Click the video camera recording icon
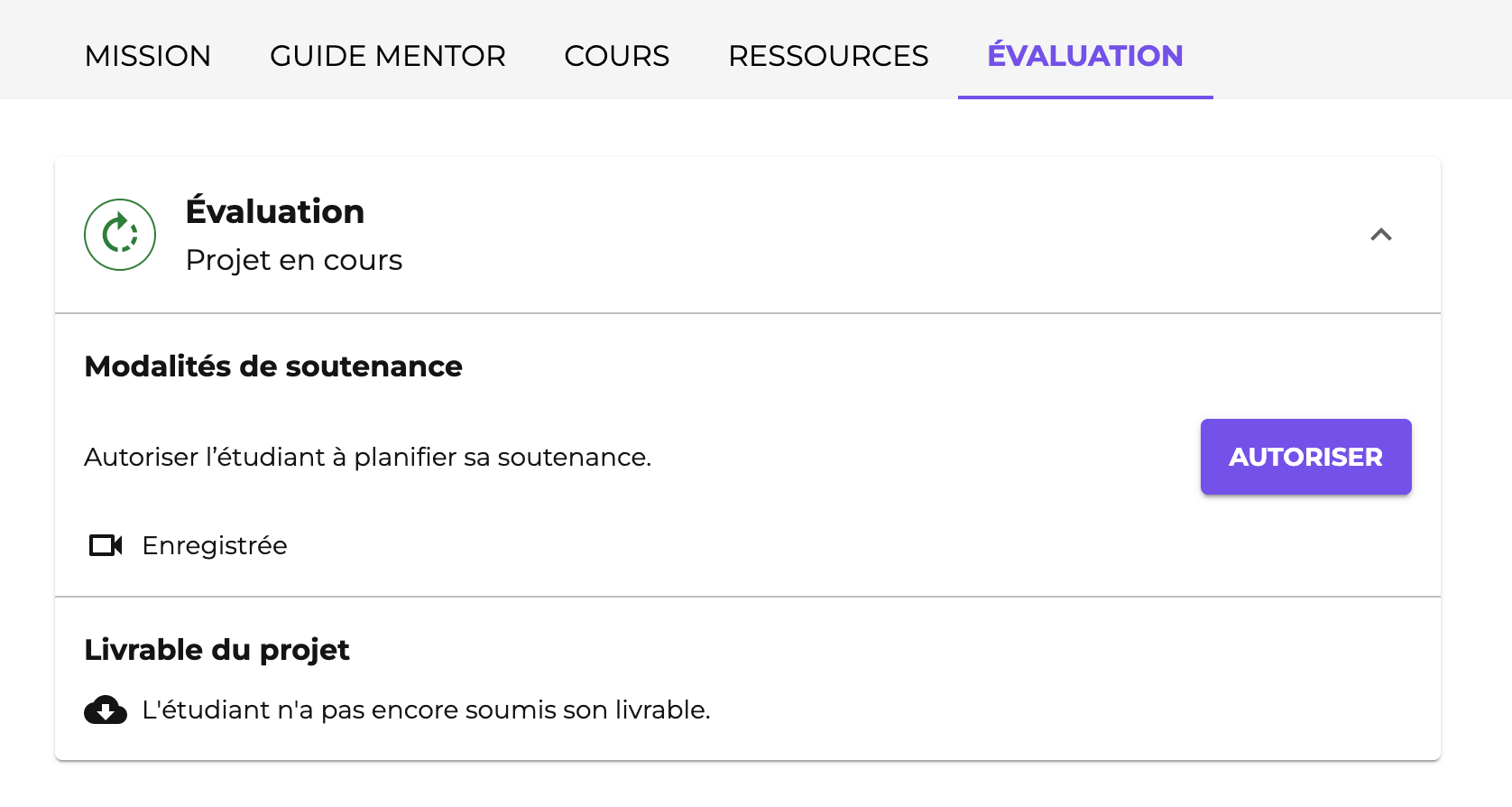 pos(106,545)
